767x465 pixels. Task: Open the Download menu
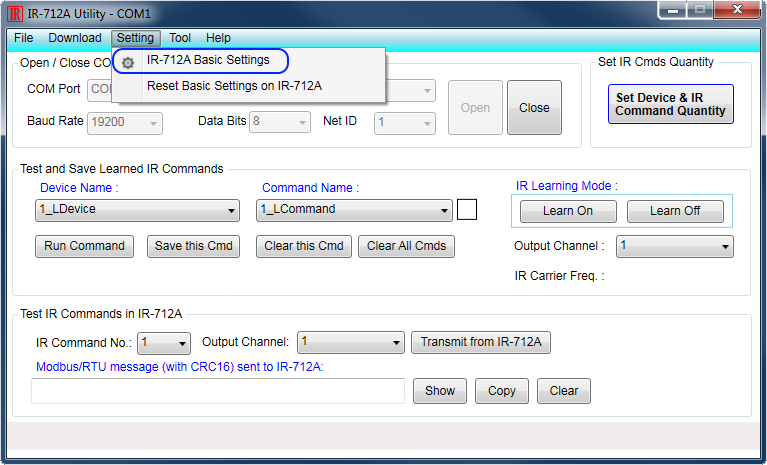[x=75, y=38]
